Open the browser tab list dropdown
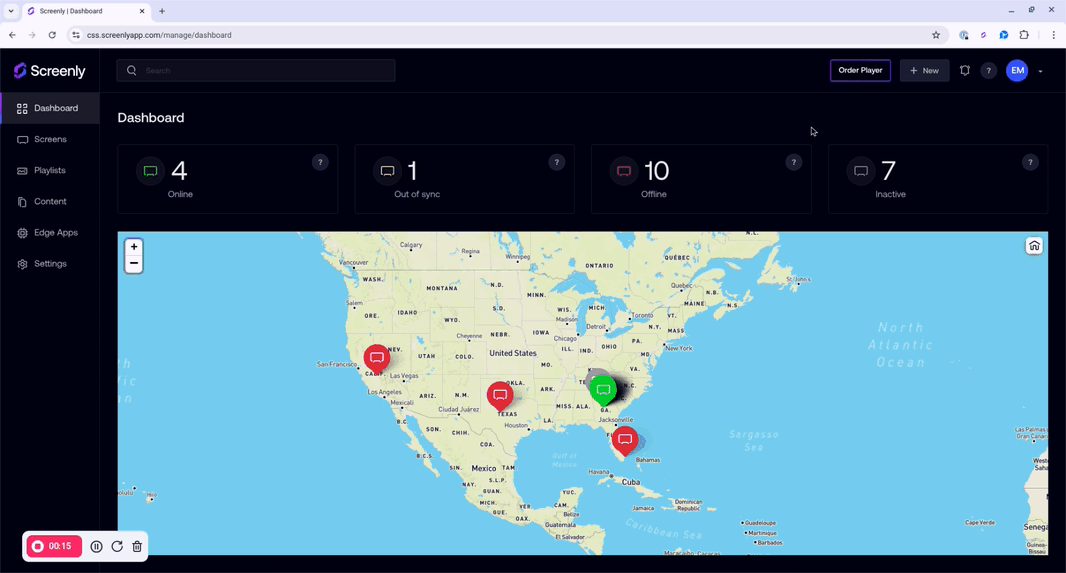The width and height of the screenshot is (1066, 573). 11,11
